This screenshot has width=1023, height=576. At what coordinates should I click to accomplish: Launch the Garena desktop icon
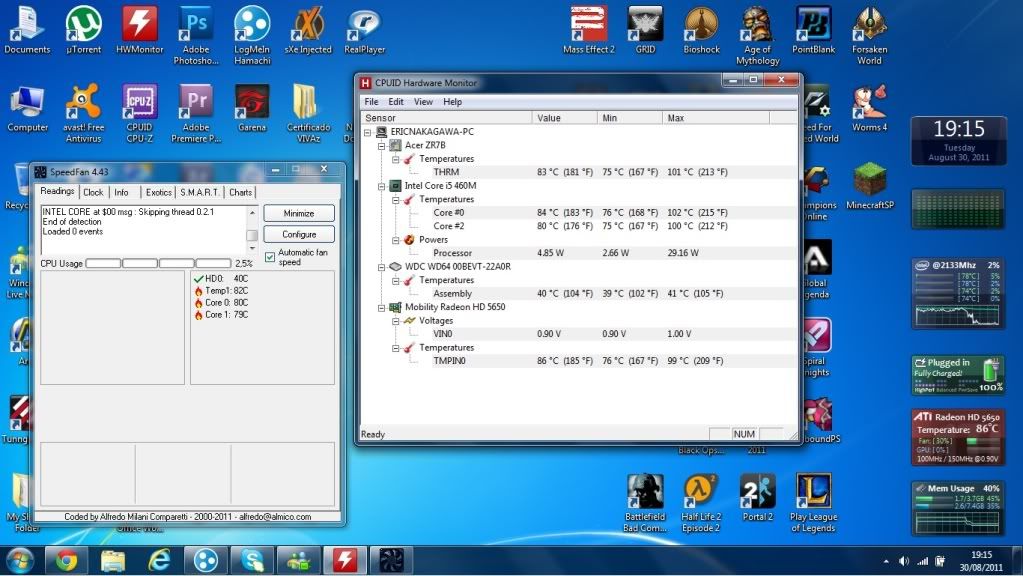point(252,108)
